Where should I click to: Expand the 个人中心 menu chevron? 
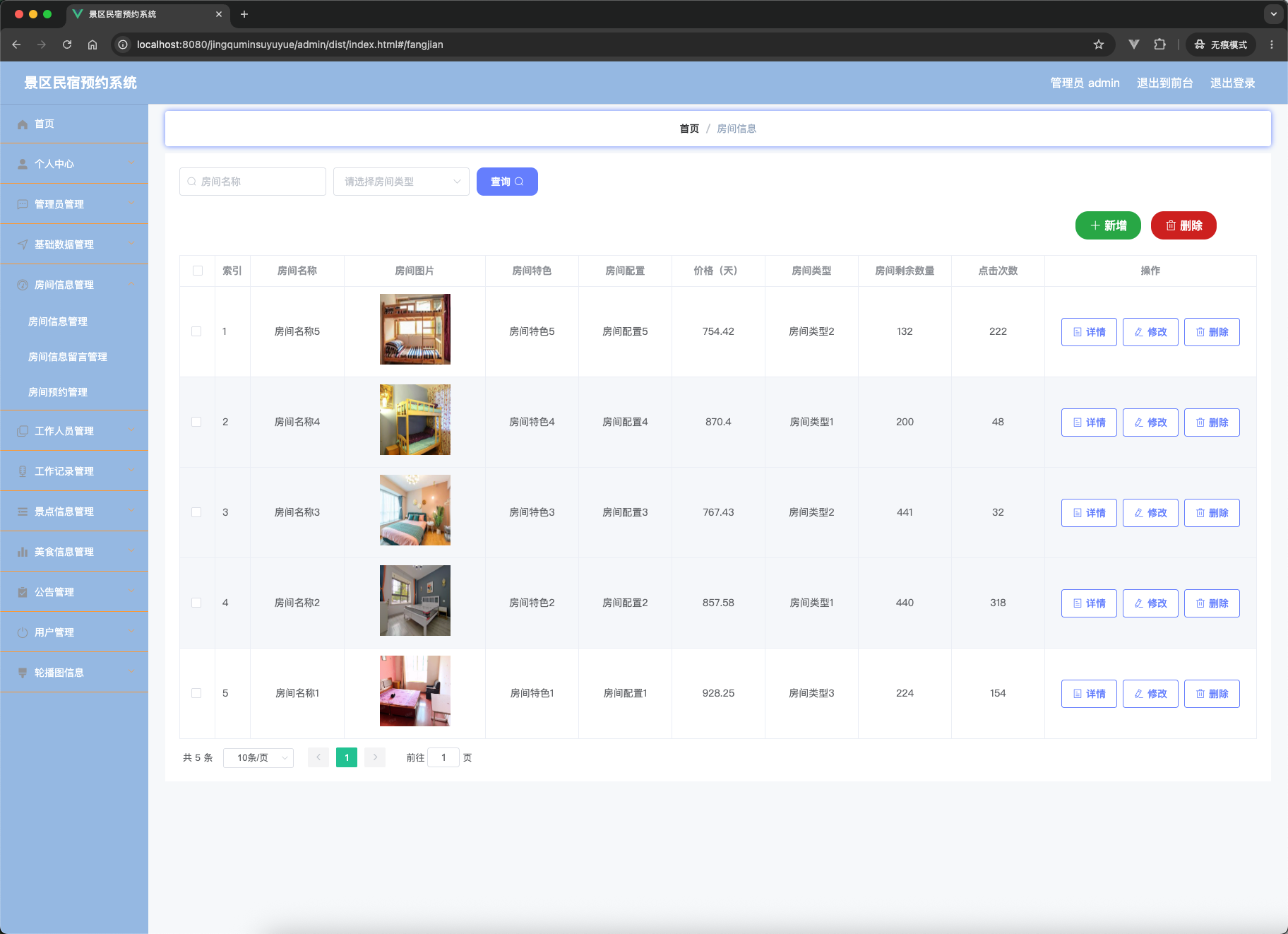[x=131, y=164]
